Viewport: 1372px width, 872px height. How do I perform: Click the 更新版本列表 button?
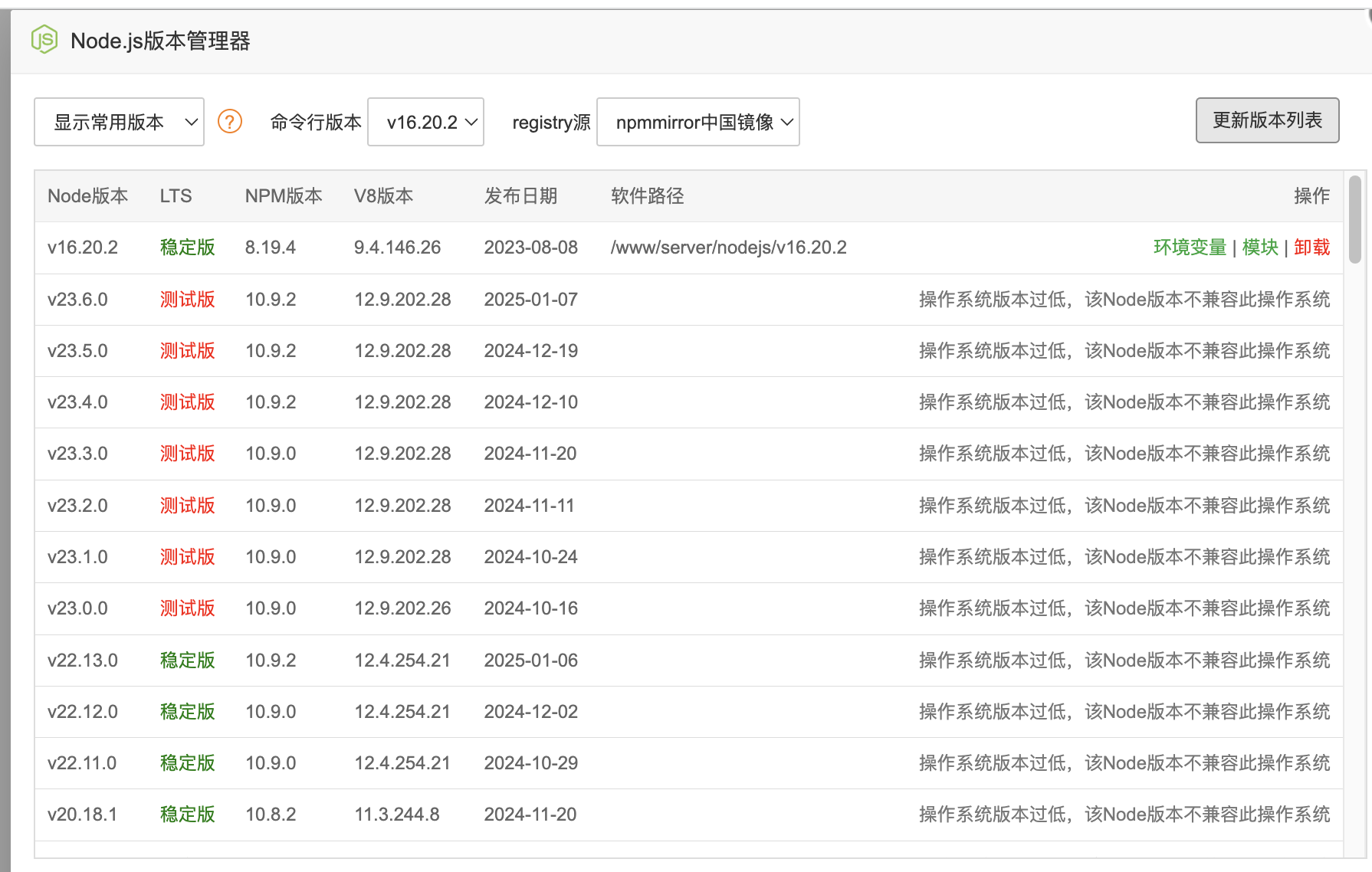1267,120
